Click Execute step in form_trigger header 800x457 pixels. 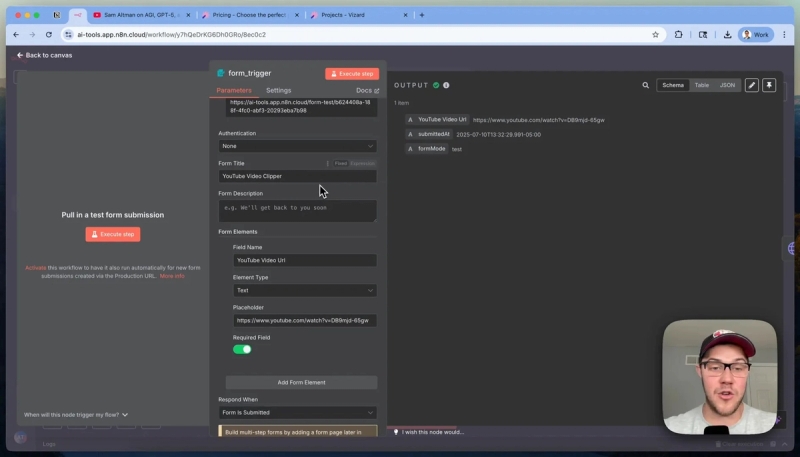click(x=352, y=73)
